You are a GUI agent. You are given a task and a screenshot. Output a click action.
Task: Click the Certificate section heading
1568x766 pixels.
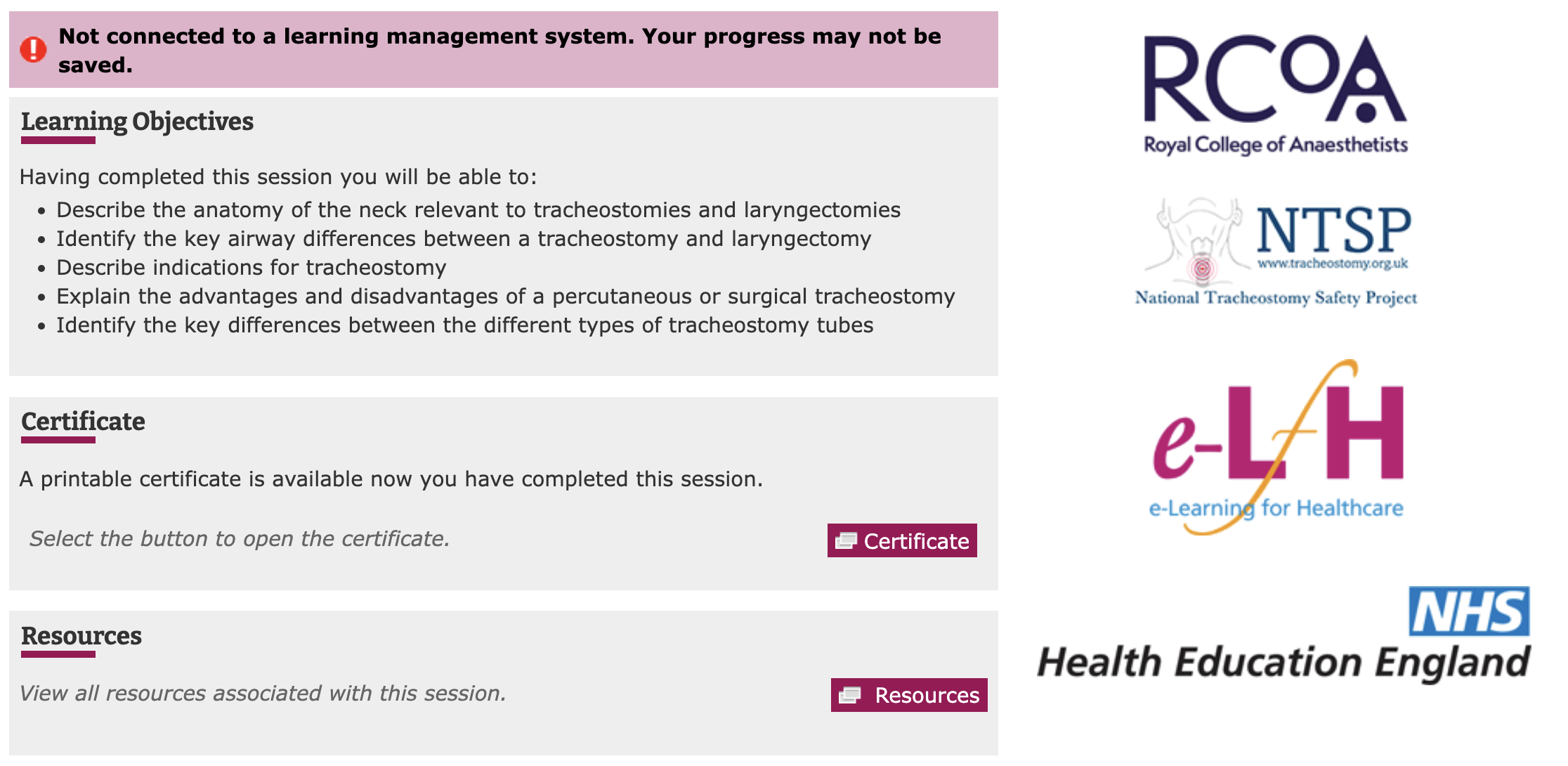click(83, 422)
